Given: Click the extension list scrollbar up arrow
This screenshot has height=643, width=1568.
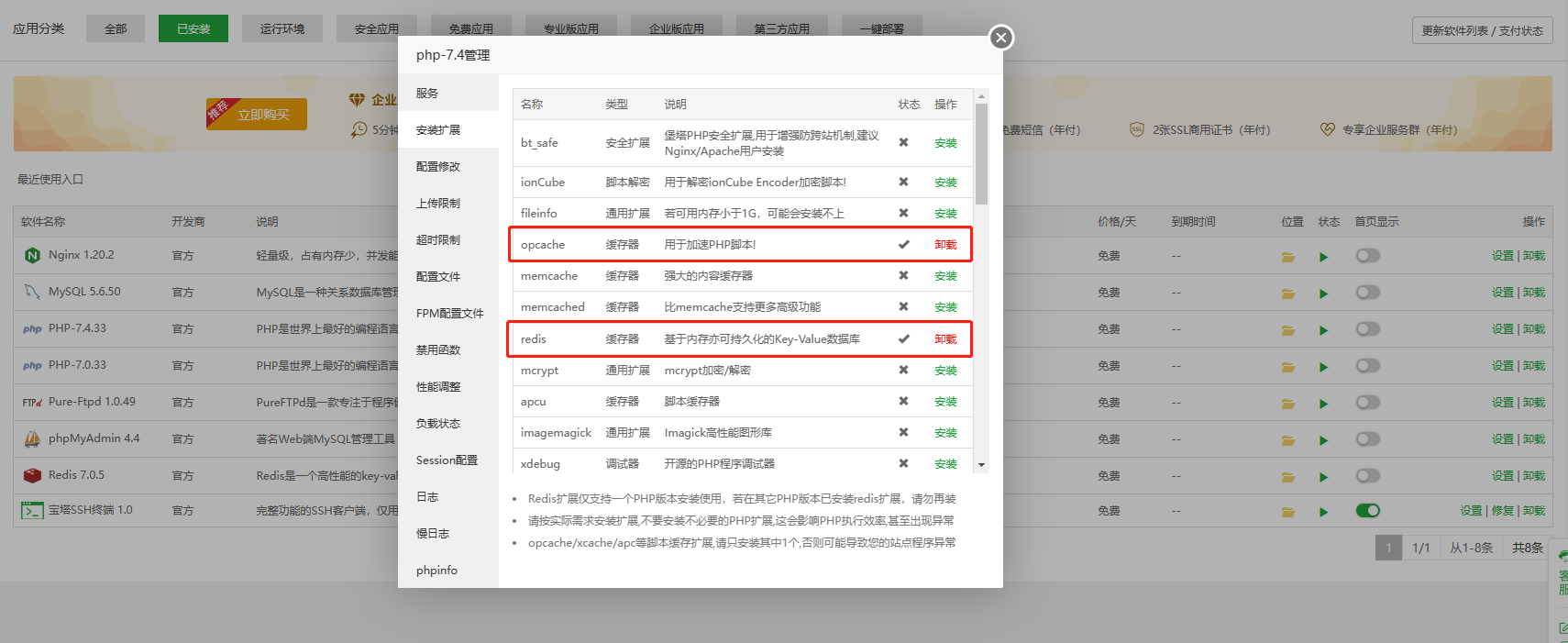Looking at the screenshot, I should click(981, 96).
